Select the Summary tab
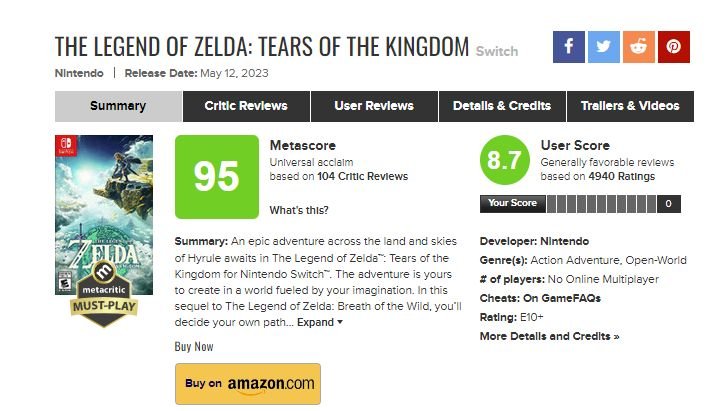The height and width of the screenshot is (411, 708). click(x=118, y=106)
